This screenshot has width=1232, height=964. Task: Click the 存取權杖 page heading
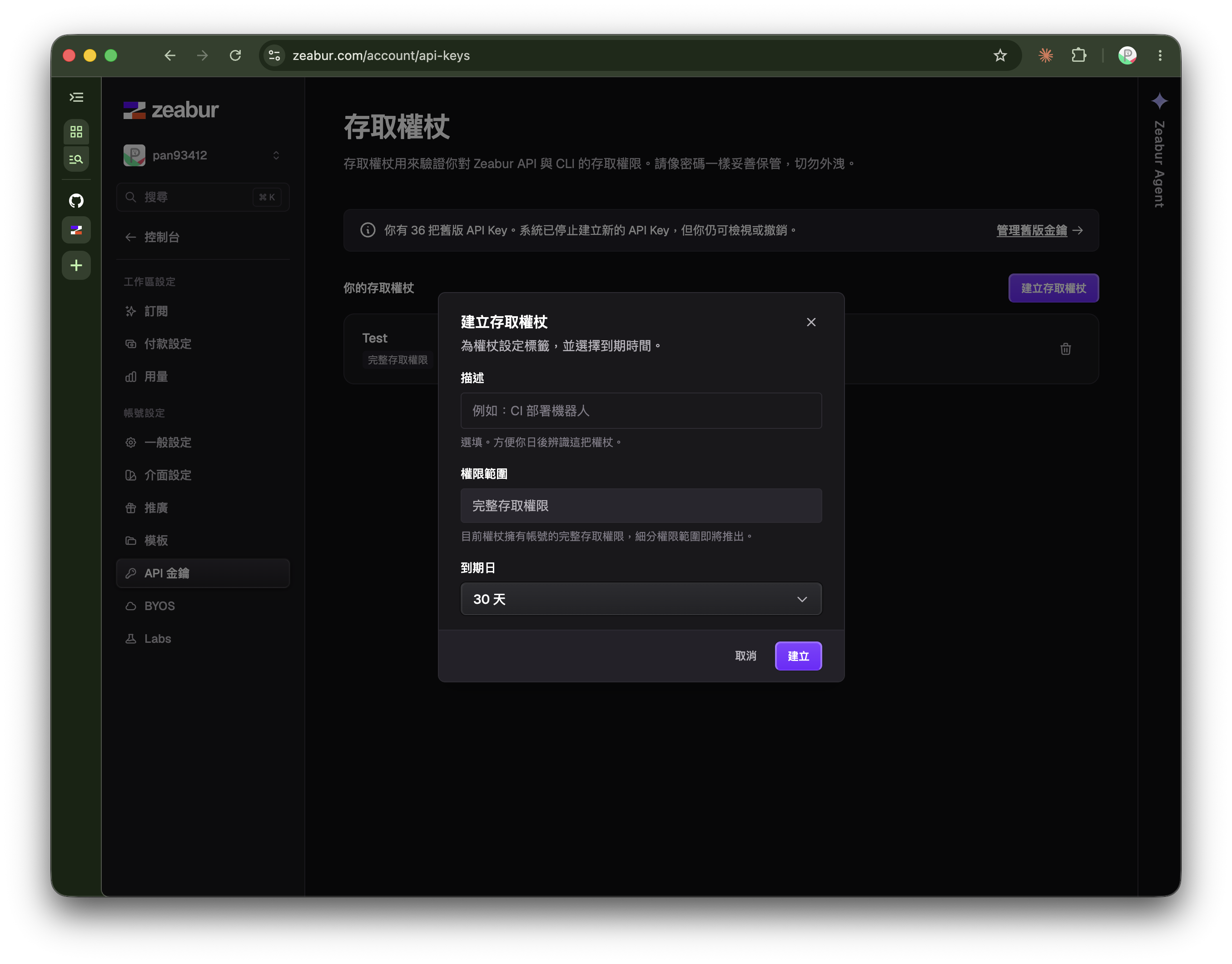[x=397, y=126]
